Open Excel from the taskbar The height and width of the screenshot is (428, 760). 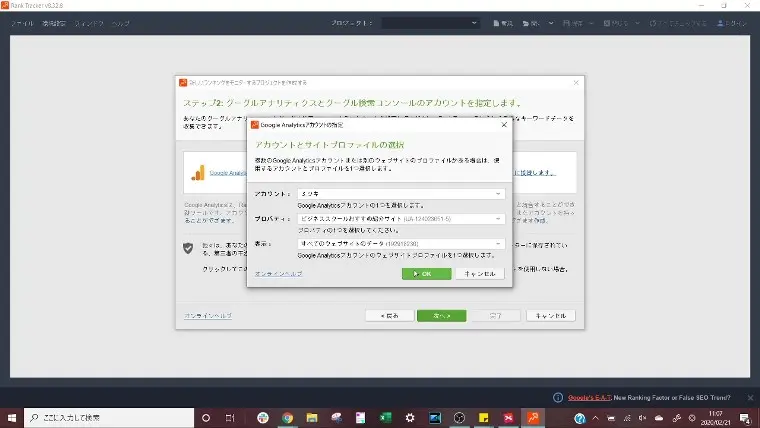click(x=385, y=417)
